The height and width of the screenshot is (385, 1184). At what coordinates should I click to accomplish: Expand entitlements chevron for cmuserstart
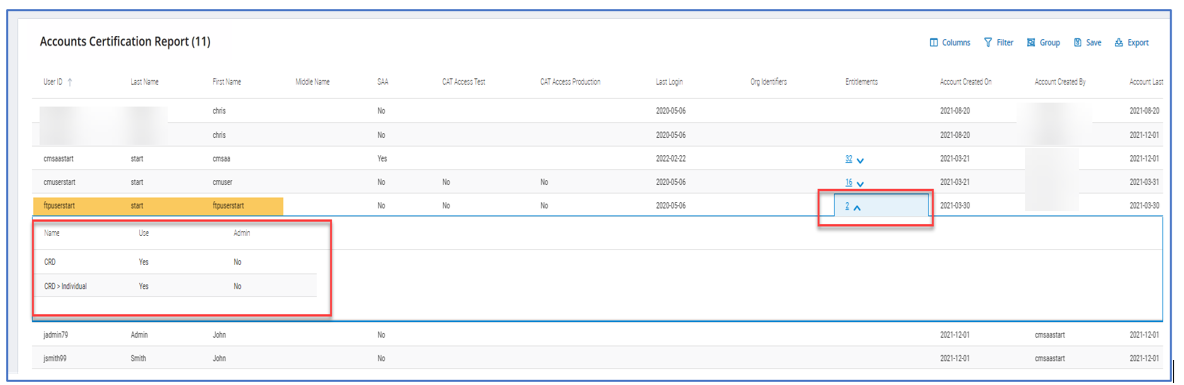860,183
